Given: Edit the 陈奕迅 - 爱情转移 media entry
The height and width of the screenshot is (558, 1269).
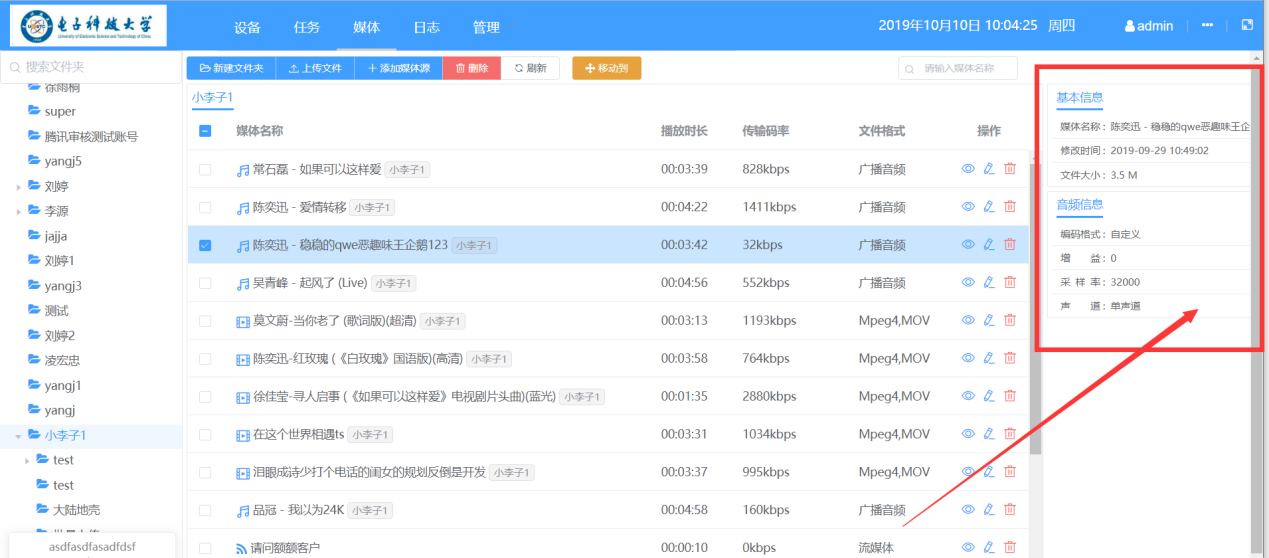Looking at the screenshot, I should pos(989,207).
